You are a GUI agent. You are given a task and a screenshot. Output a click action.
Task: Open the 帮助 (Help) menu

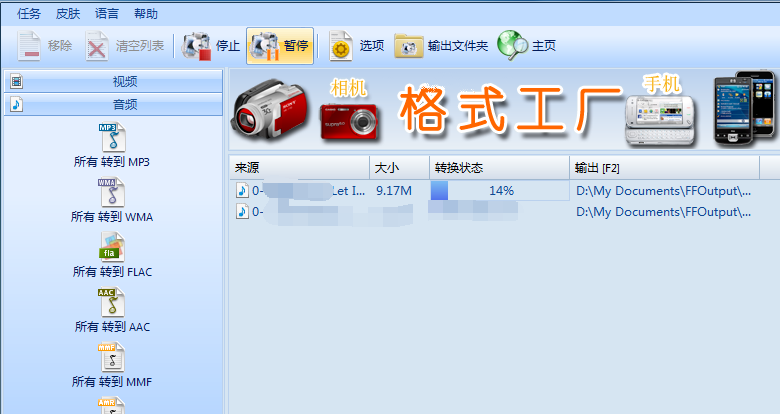145,14
